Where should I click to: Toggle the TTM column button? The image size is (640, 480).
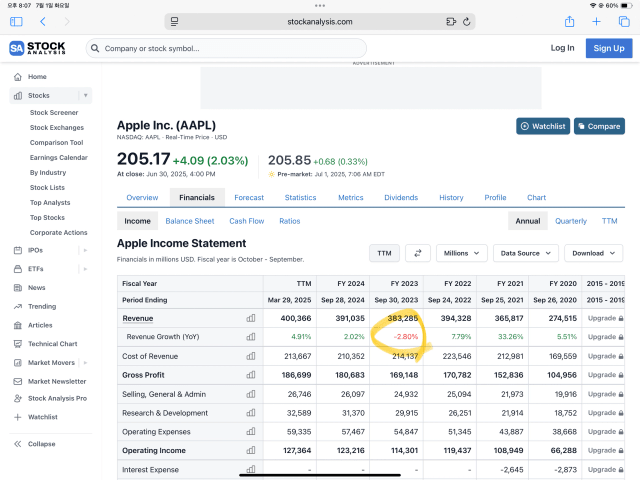pyautogui.click(x=384, y=253)
